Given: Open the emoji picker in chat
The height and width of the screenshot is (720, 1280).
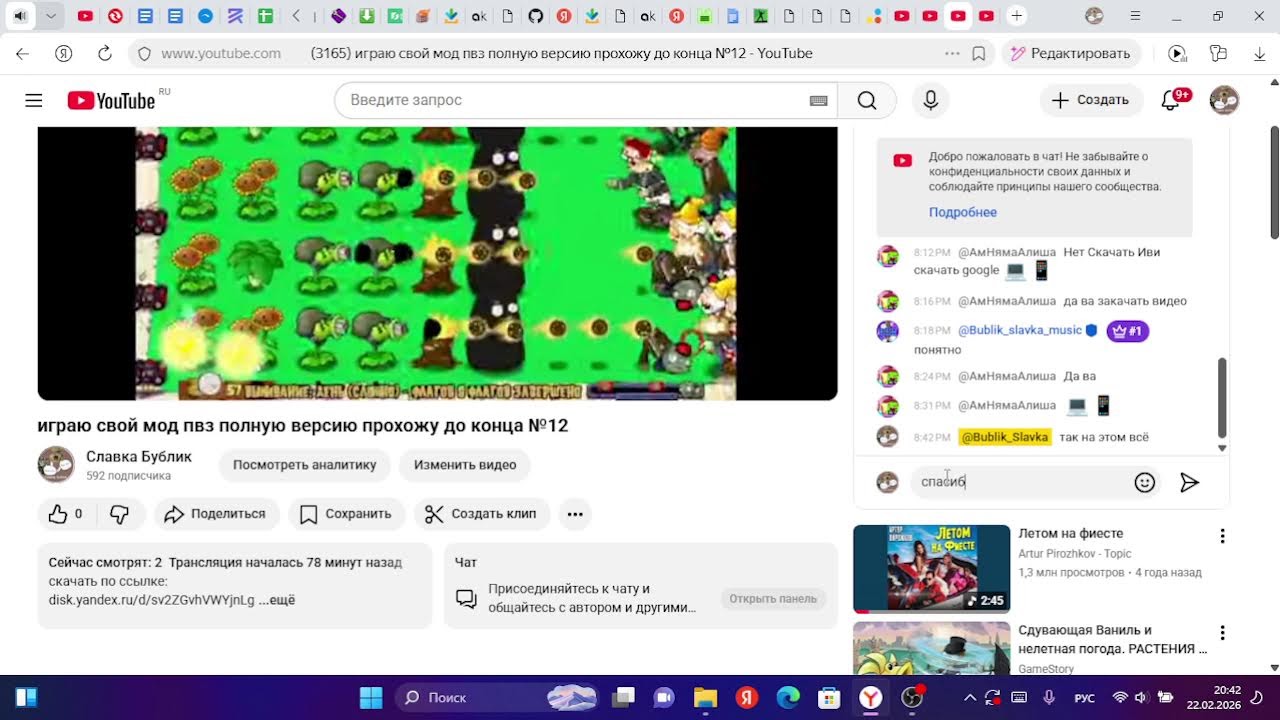Looking at the screenshot, I should (x=1145, y=483).
